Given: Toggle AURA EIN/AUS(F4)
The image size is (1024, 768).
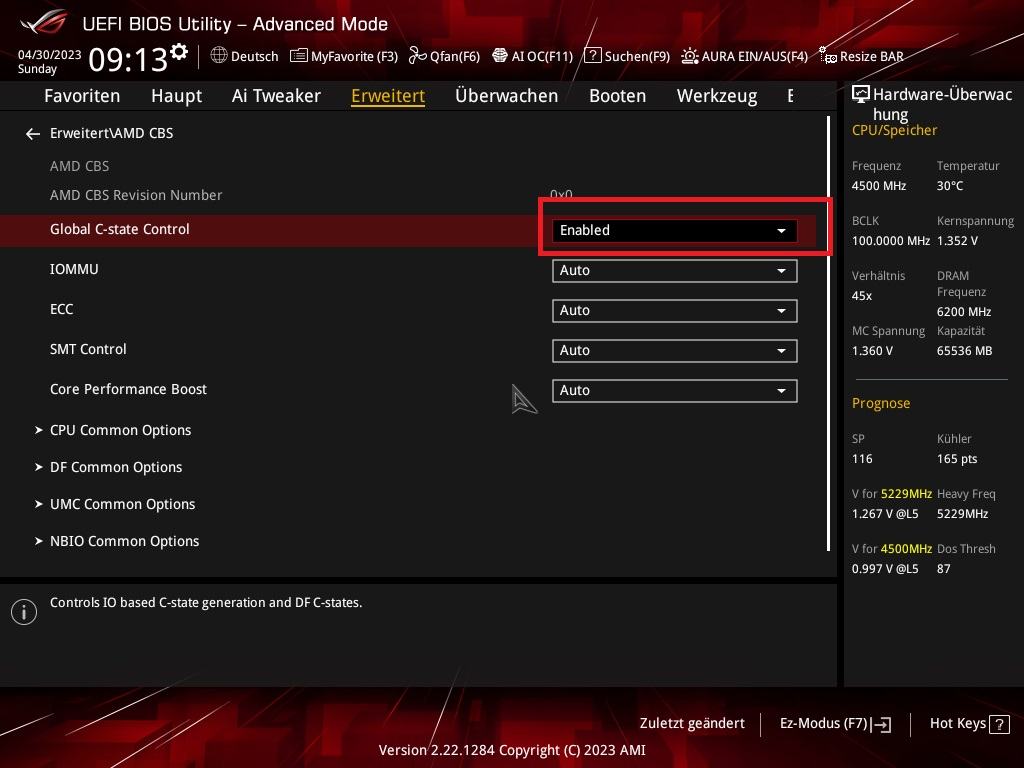Looking at the screenshot, I should 744,56.
